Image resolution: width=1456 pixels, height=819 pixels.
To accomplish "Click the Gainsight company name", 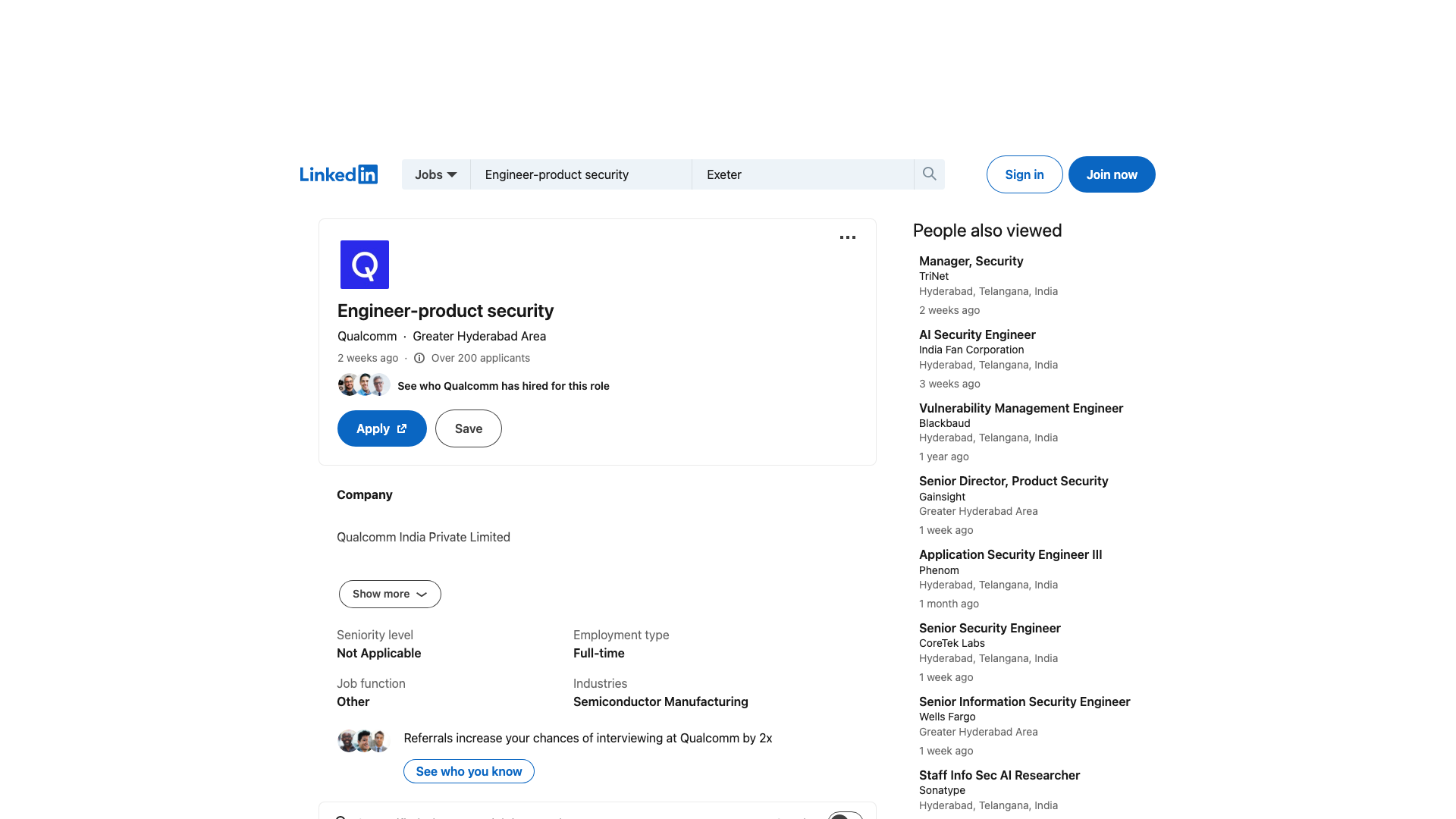I will click(x=942, y=497).
